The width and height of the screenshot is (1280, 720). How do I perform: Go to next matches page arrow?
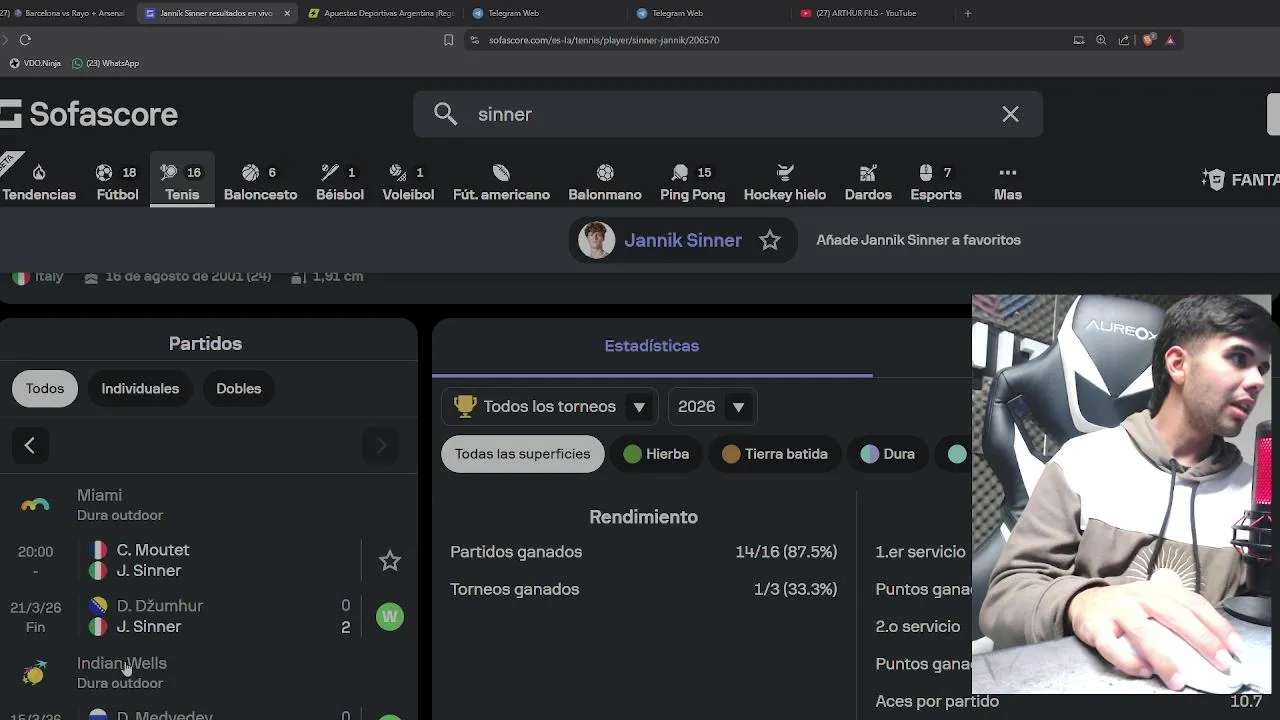coord(381,445)
